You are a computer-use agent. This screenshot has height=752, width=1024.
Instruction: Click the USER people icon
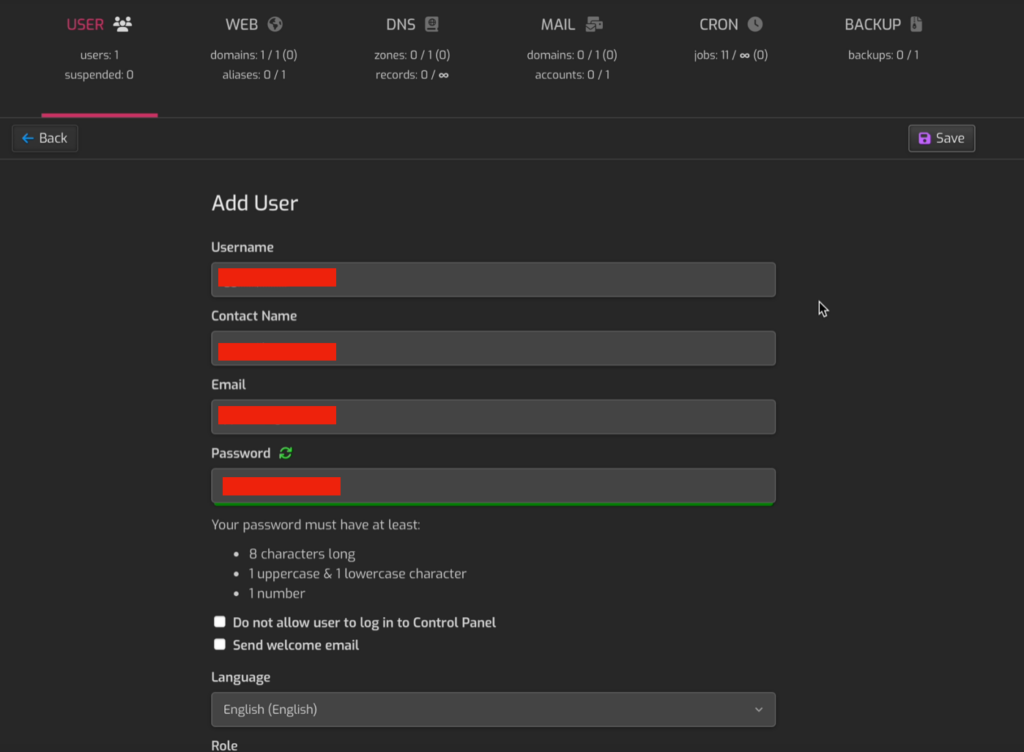tap(123, 24)
